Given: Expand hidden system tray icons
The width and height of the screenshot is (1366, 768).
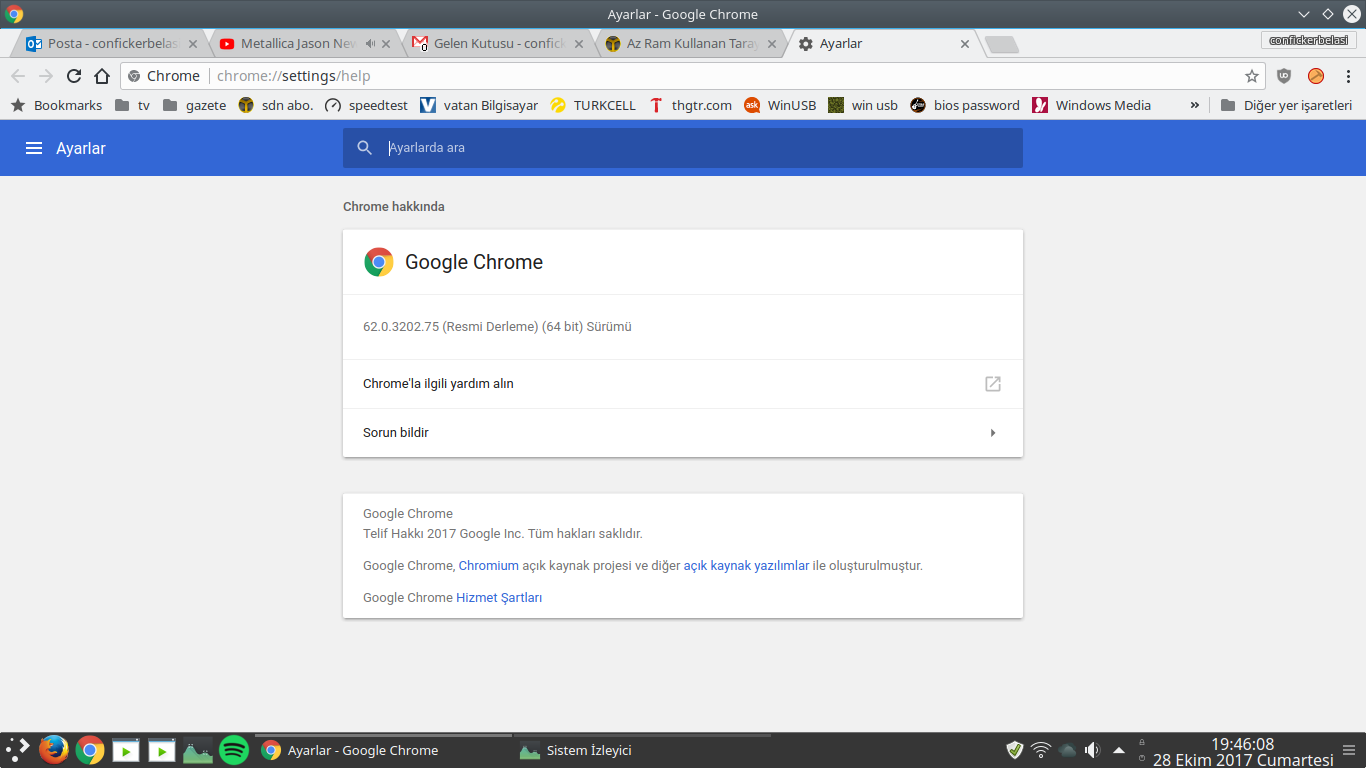Looking at the screenshot, I should click(1119, 750).
